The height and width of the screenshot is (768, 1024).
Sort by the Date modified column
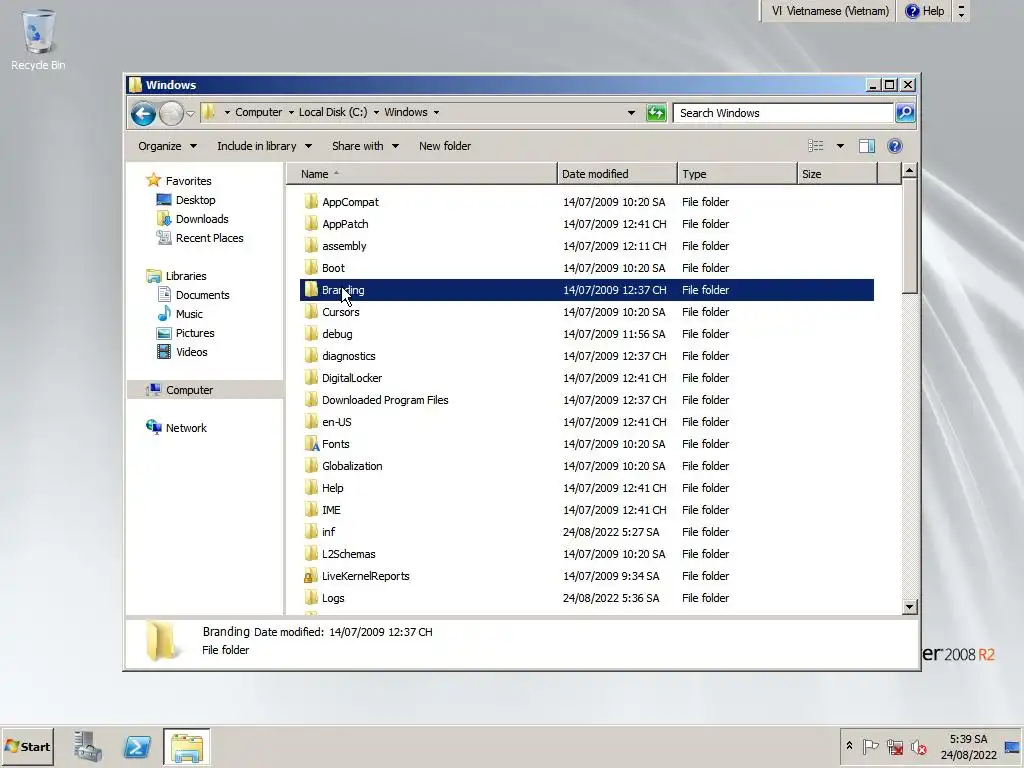[617, 174]
